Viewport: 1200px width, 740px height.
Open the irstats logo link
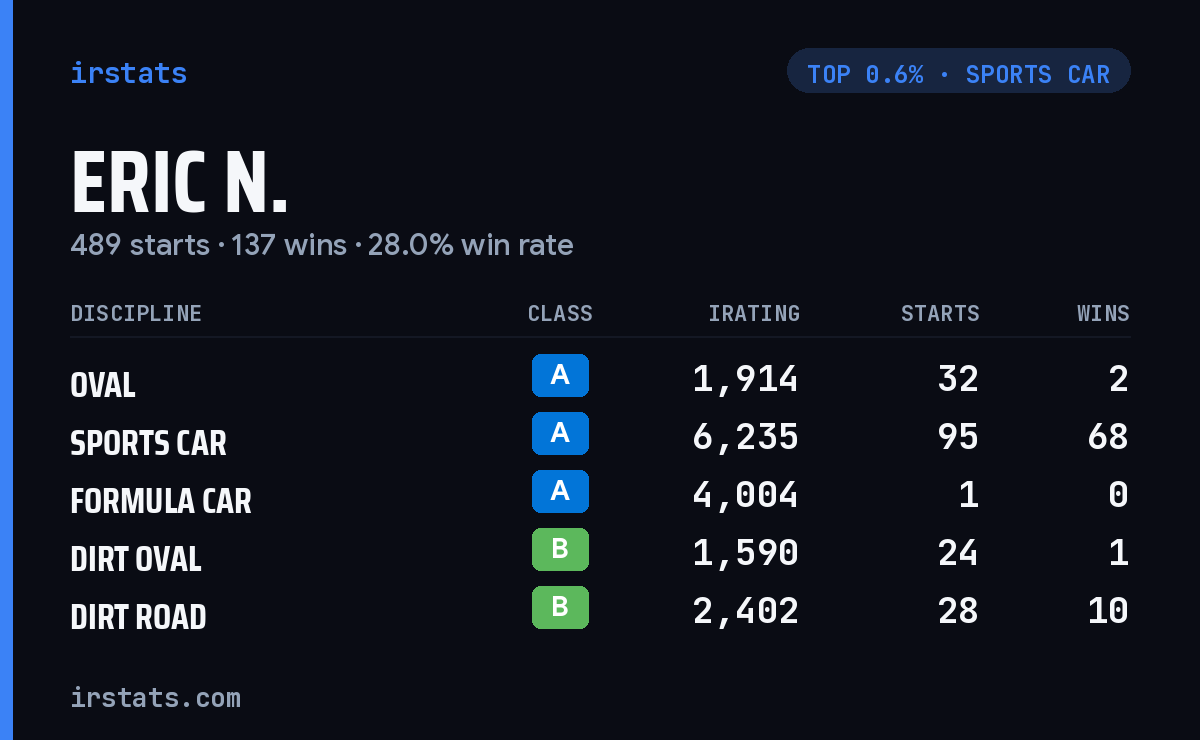tap(129, 73)
